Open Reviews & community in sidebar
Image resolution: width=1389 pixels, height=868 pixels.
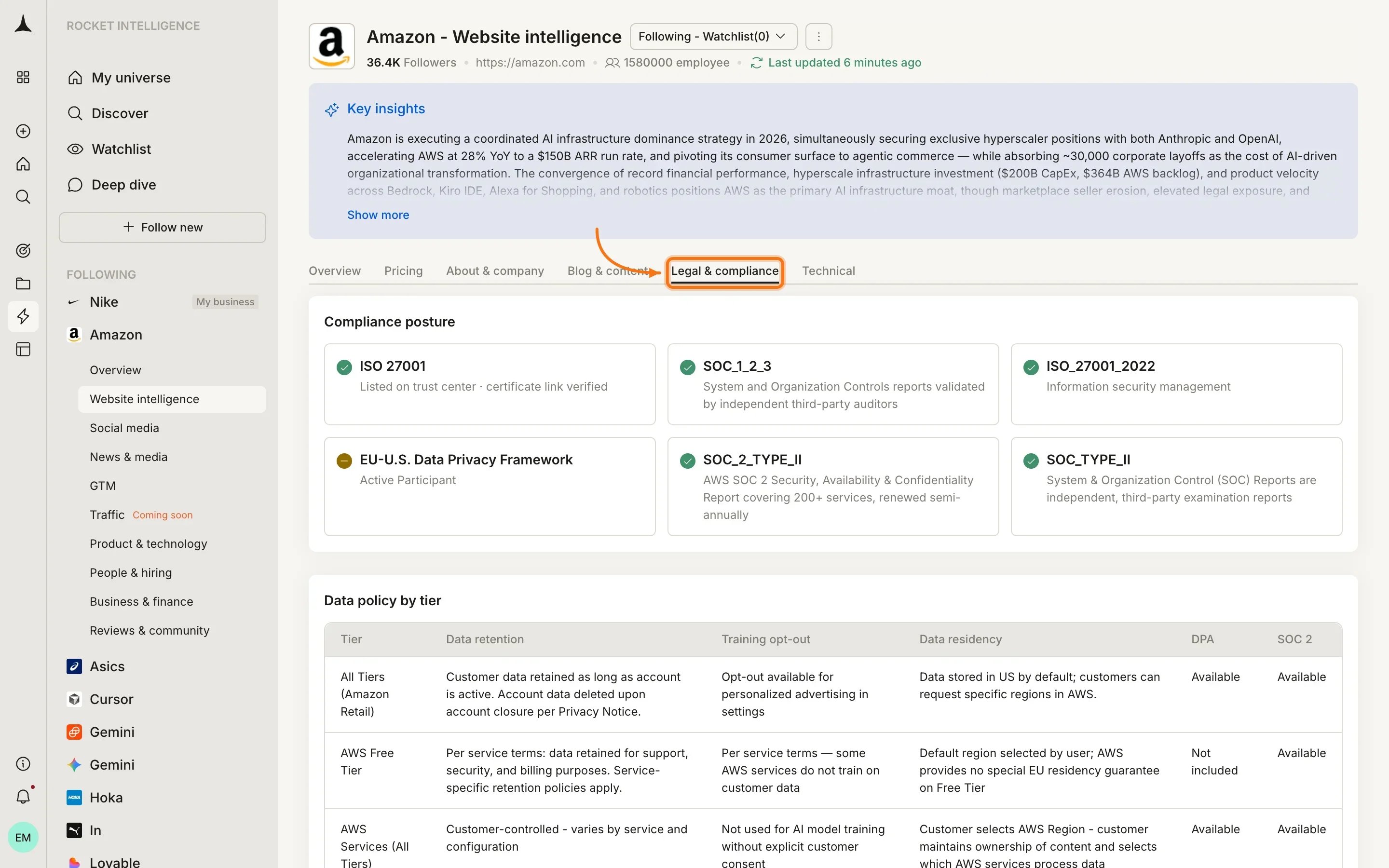(149, 631)
